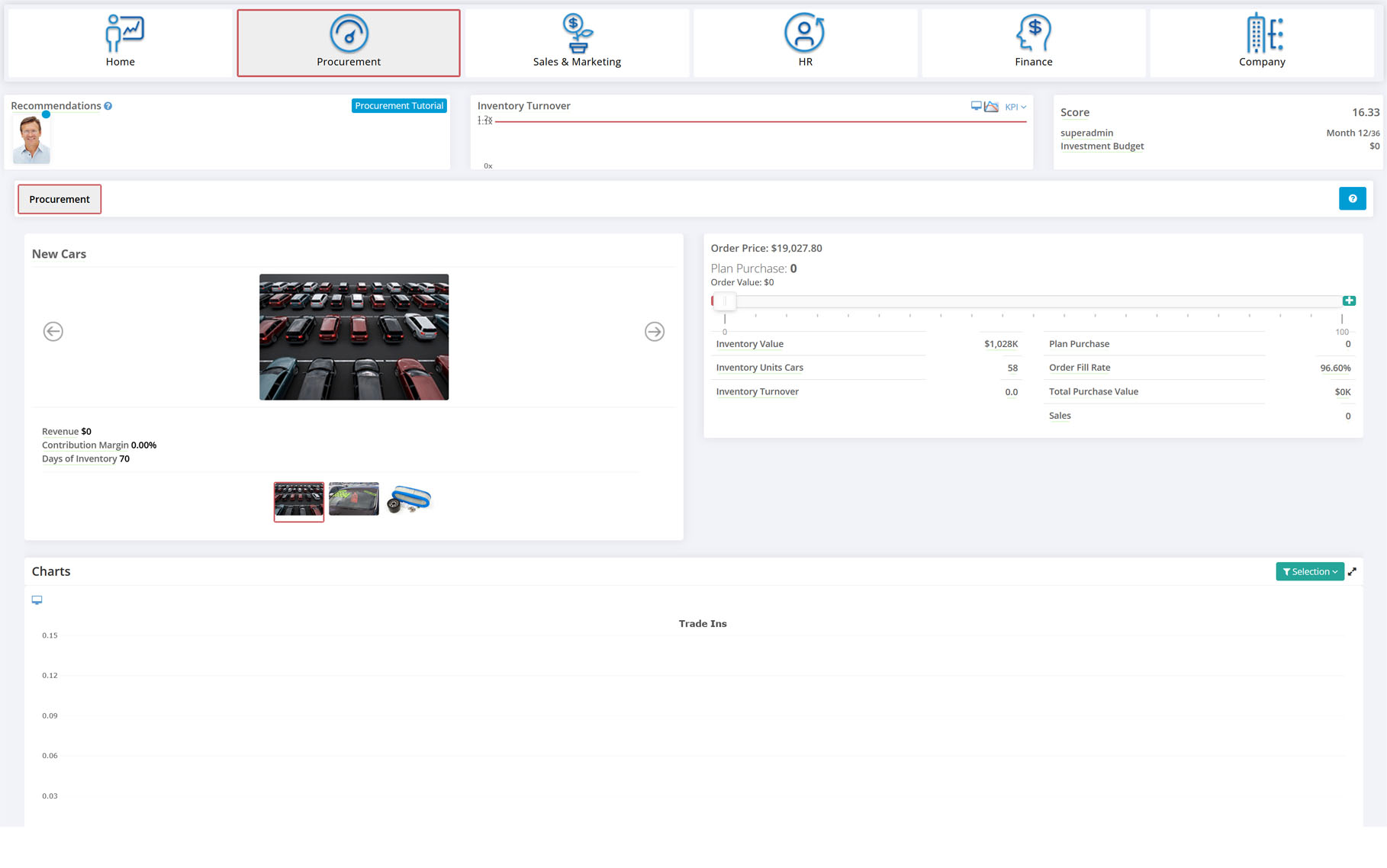Viewport: 1387px width, 868px height.
Task: Click the Procurement sub-tab button
Action: (x=60, y=199)
